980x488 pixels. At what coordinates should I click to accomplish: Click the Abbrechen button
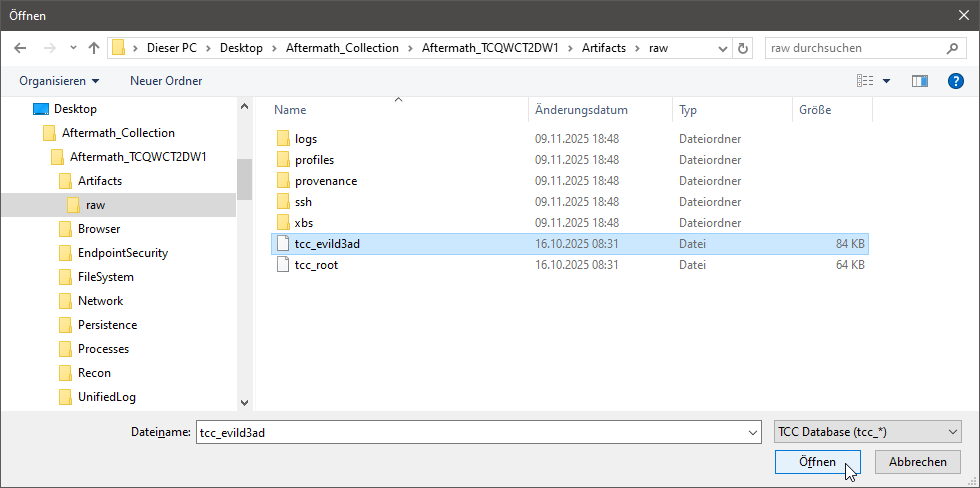pos(918,462)
